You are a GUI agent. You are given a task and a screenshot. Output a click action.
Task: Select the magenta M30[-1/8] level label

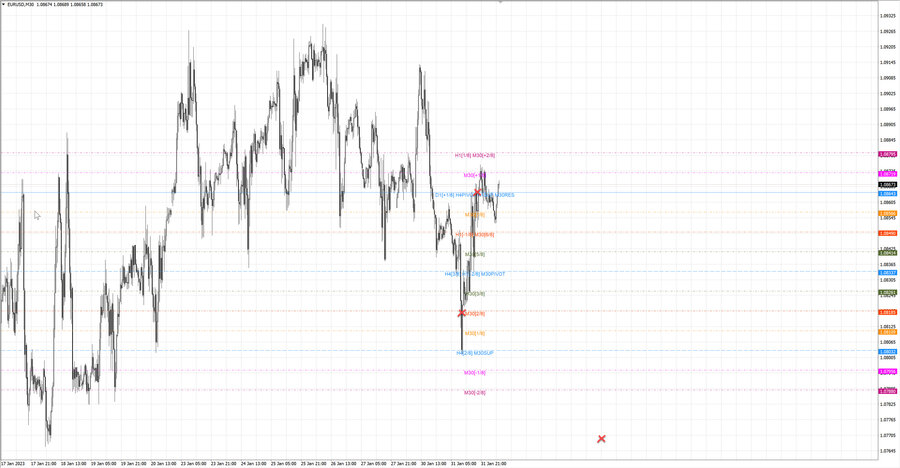475,373
